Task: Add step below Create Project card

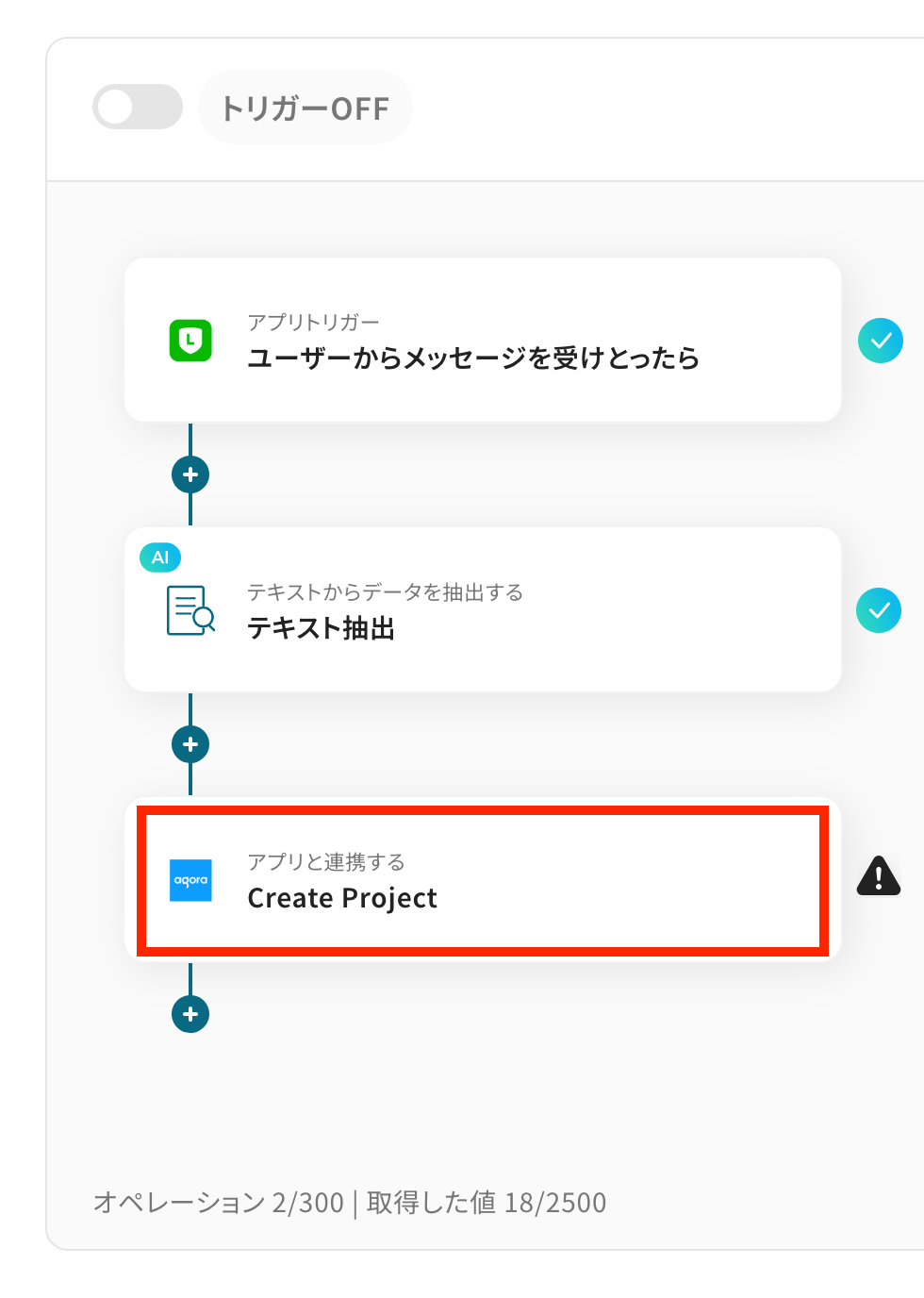Action: click(x=190, y=1014)
